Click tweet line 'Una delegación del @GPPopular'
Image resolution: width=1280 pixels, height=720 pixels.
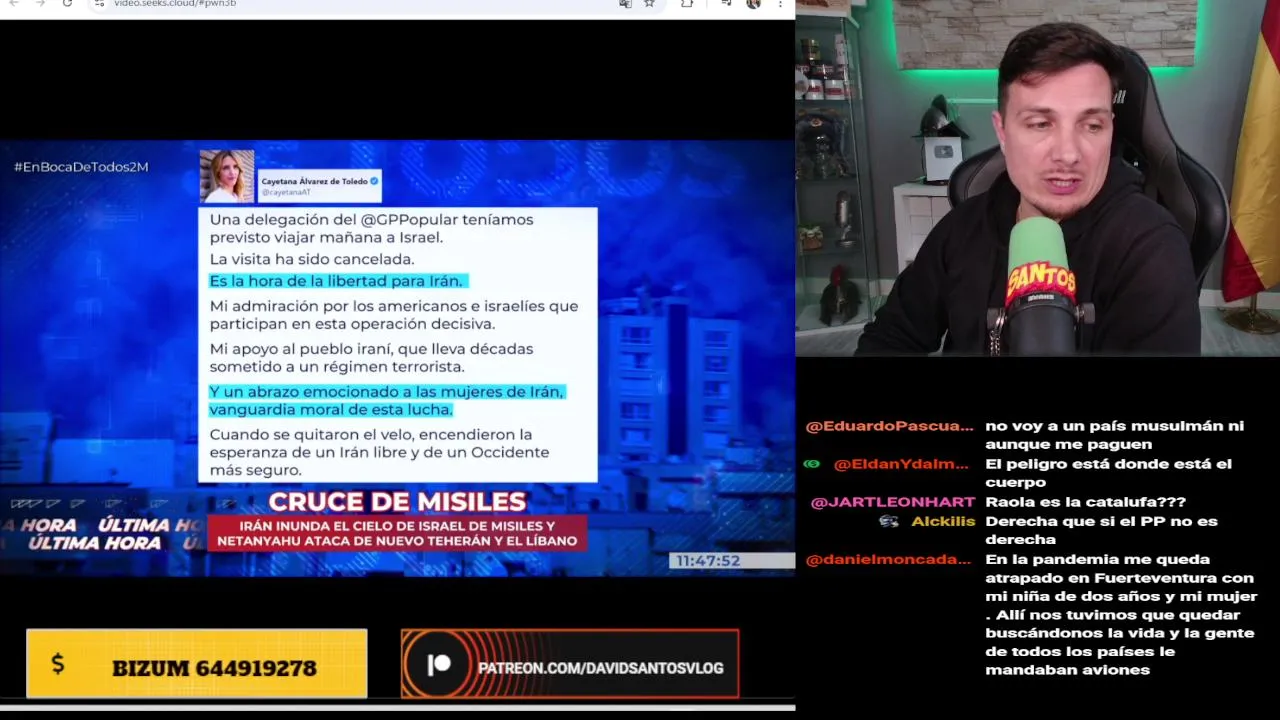tap(371, 228)
